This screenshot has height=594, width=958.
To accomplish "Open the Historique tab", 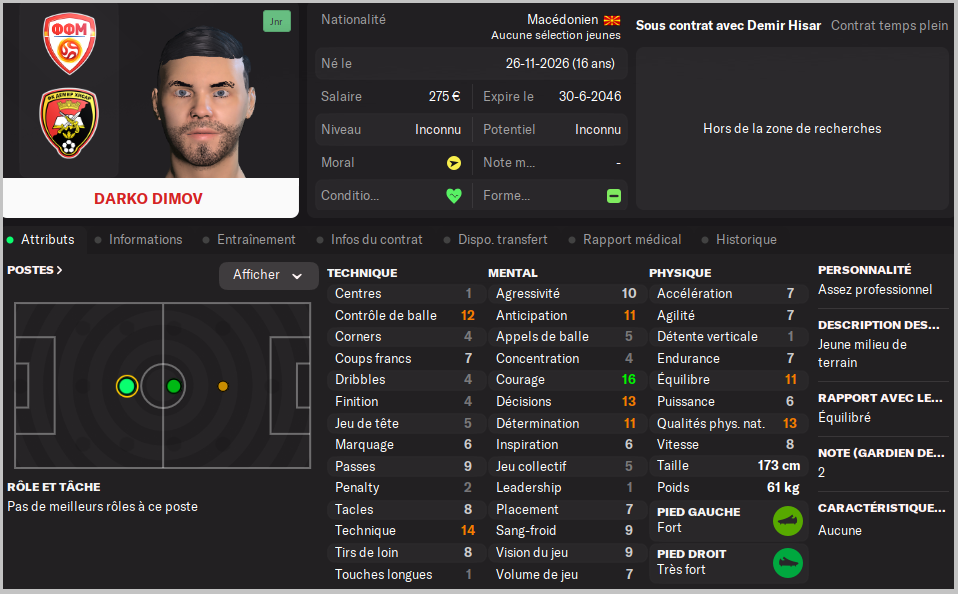I will point(746,240).
